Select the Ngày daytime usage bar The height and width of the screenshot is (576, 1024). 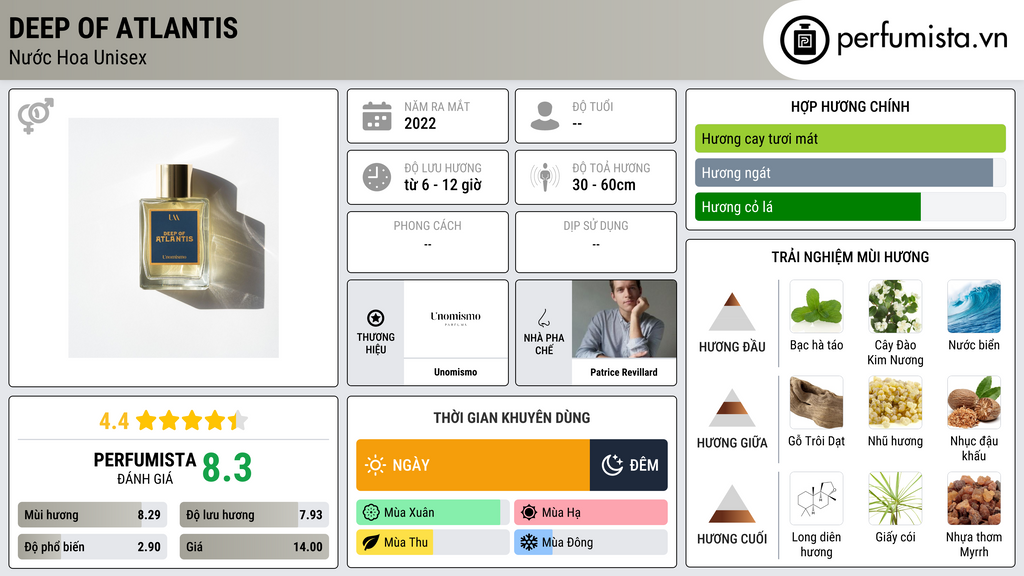click(473, 465)
